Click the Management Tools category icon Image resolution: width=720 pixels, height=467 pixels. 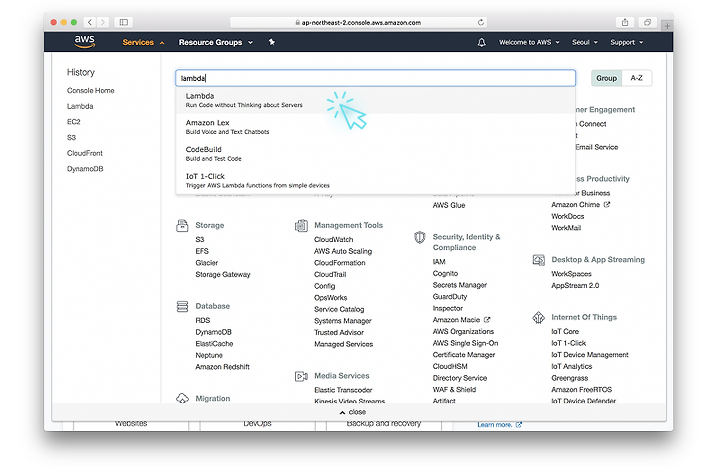(x=301, y=225)
